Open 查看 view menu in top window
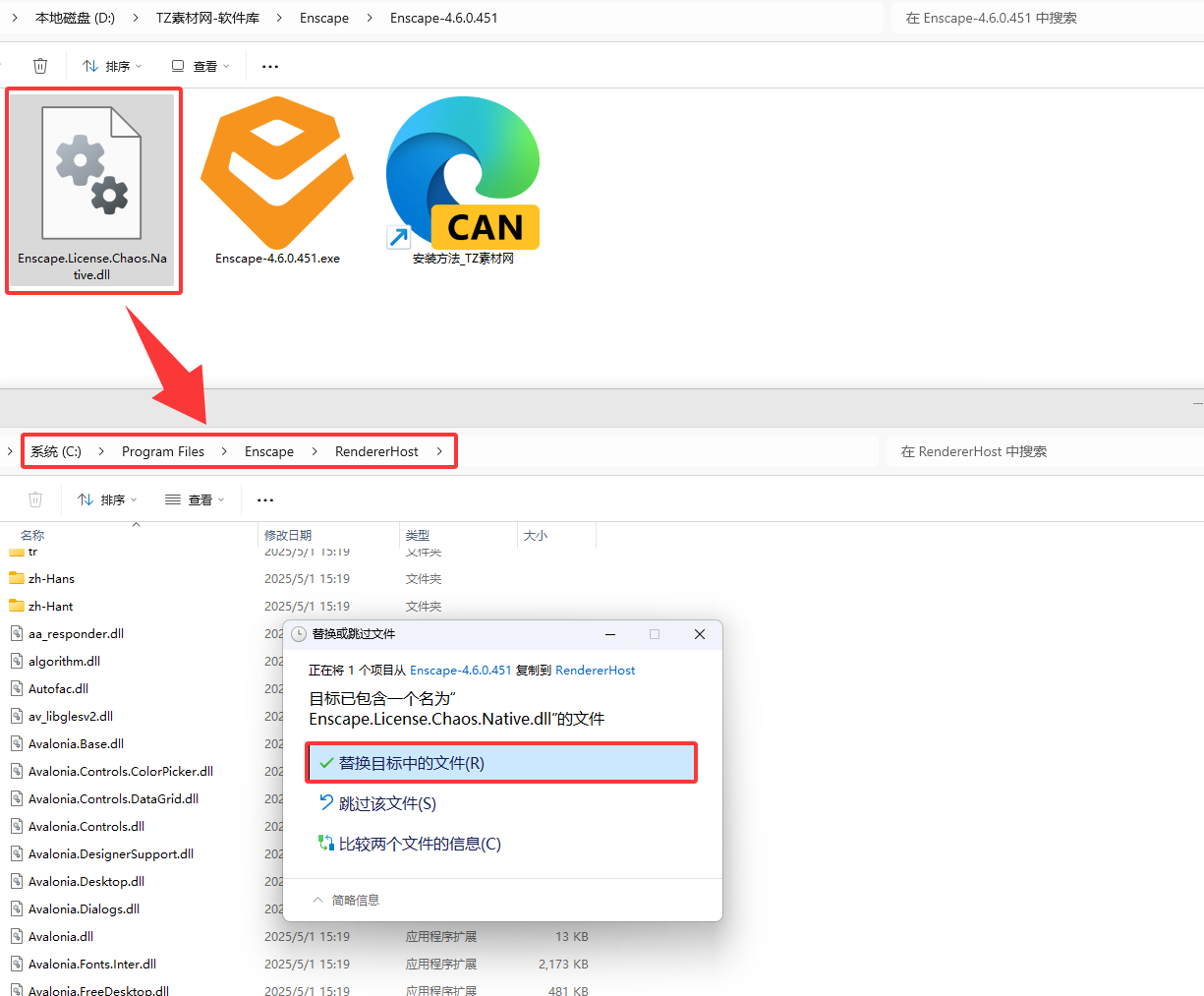The image size is (1204, 996). click(x=201, y=66)
